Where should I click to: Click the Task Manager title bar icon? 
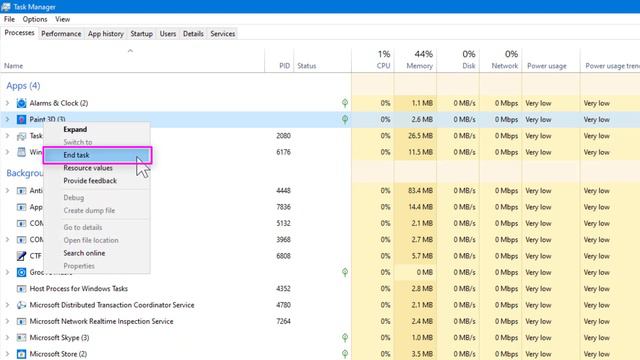(6, 7)
